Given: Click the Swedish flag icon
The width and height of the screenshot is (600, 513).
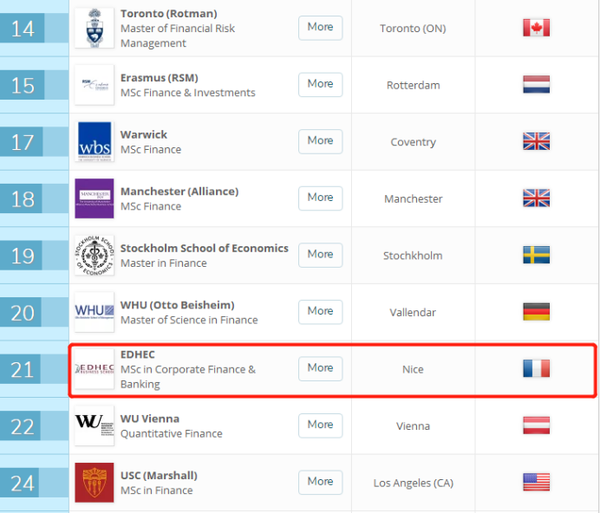Looking at the screenshot, I should coord(536,255).
